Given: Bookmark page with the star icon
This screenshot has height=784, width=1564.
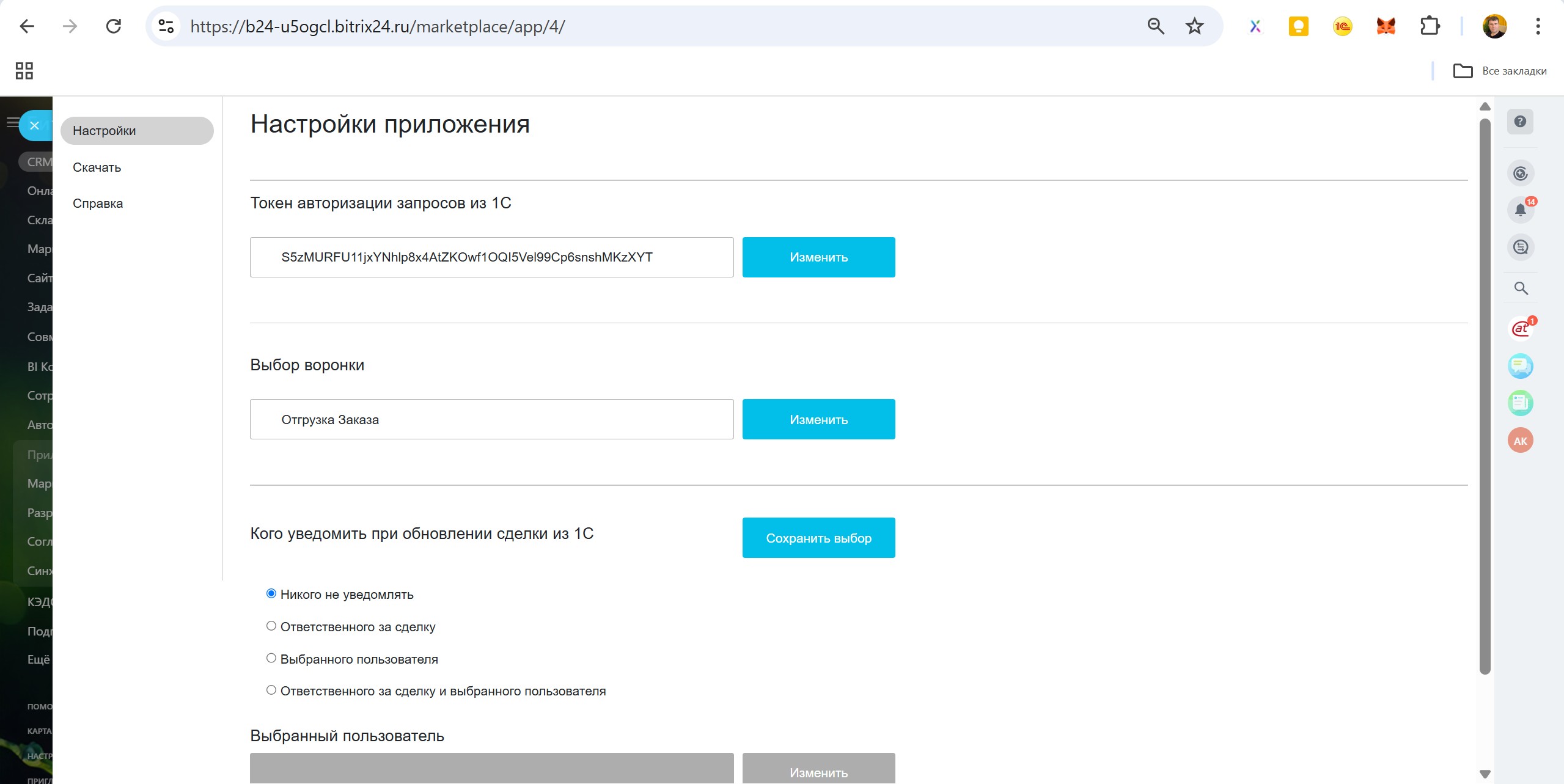Looking at the screenshot, I should (x=1194, y=26).
